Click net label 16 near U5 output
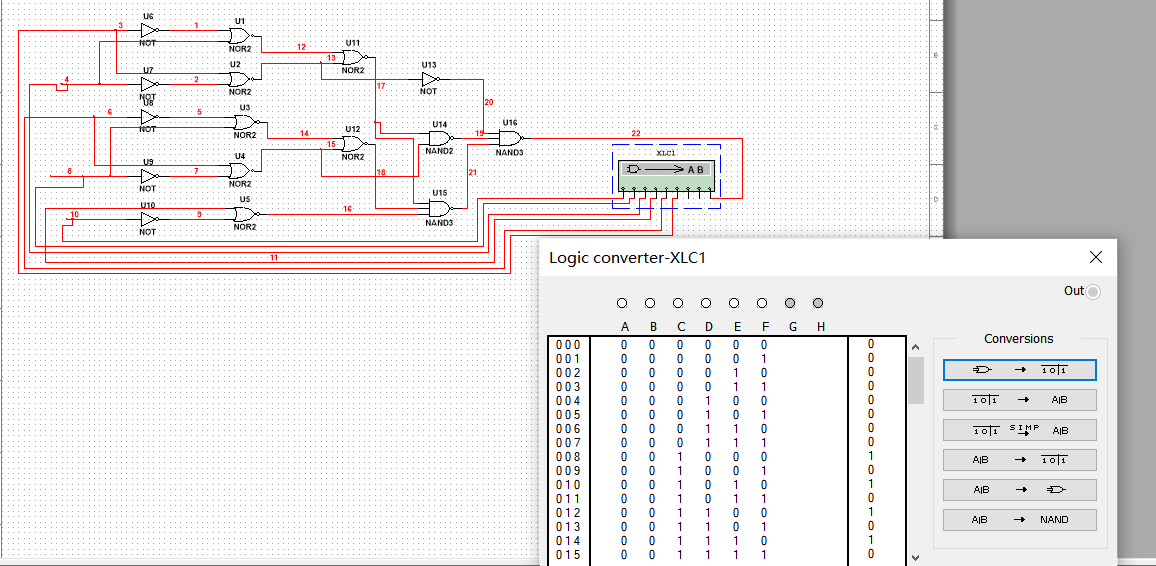1156x566 pixels. [347, 209]
